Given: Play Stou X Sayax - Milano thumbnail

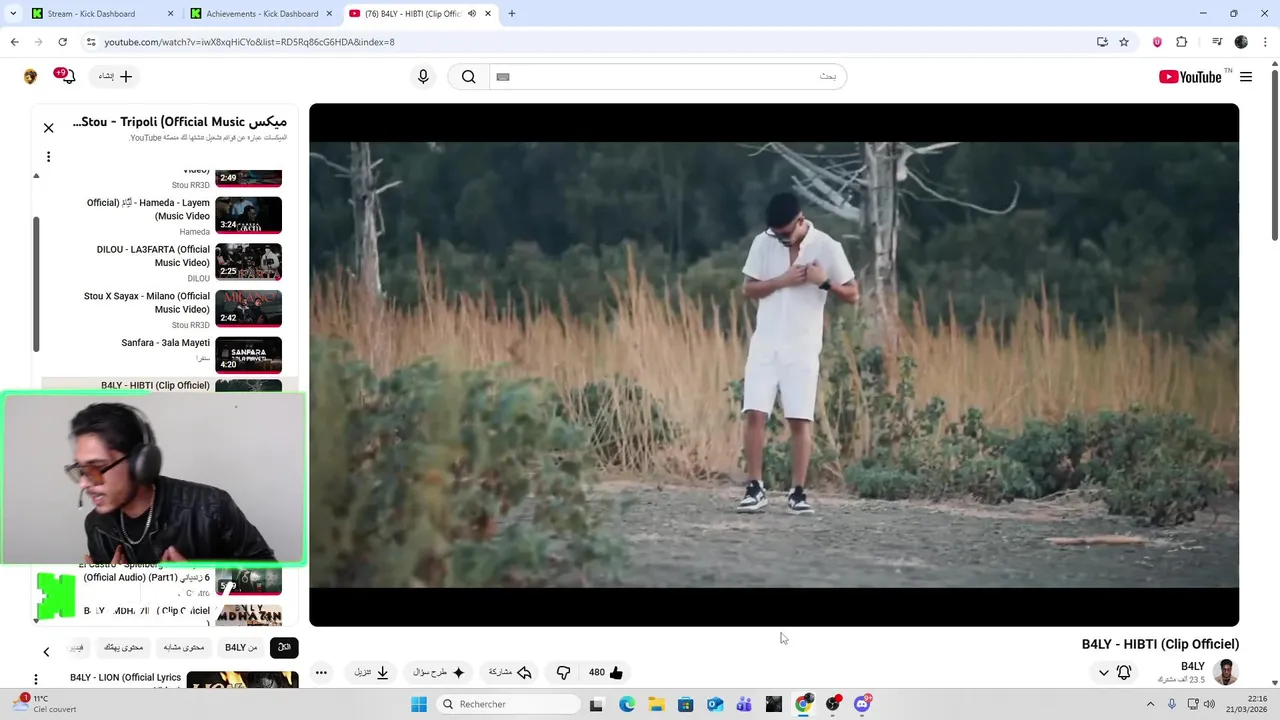Looking at the screenshot, I should [249, 309].
